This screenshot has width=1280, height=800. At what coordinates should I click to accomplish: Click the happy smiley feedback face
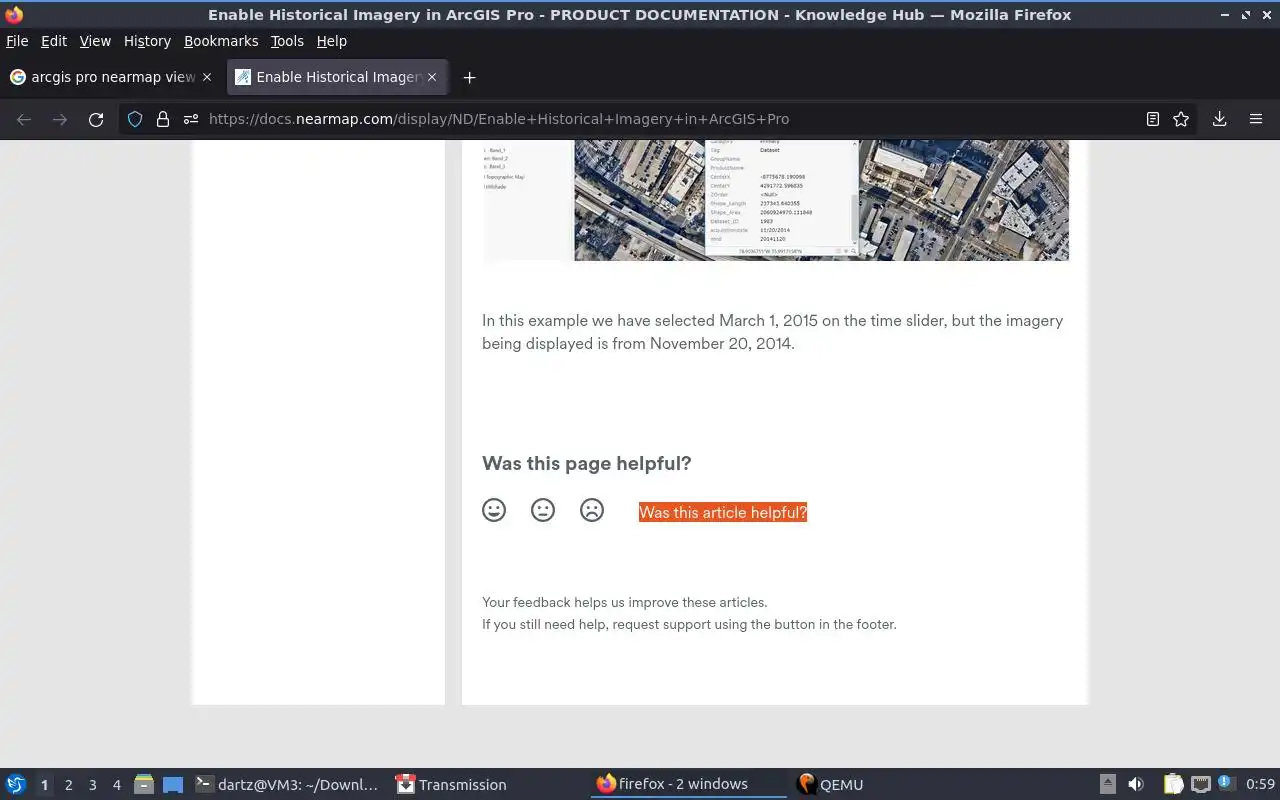point(494,510)
